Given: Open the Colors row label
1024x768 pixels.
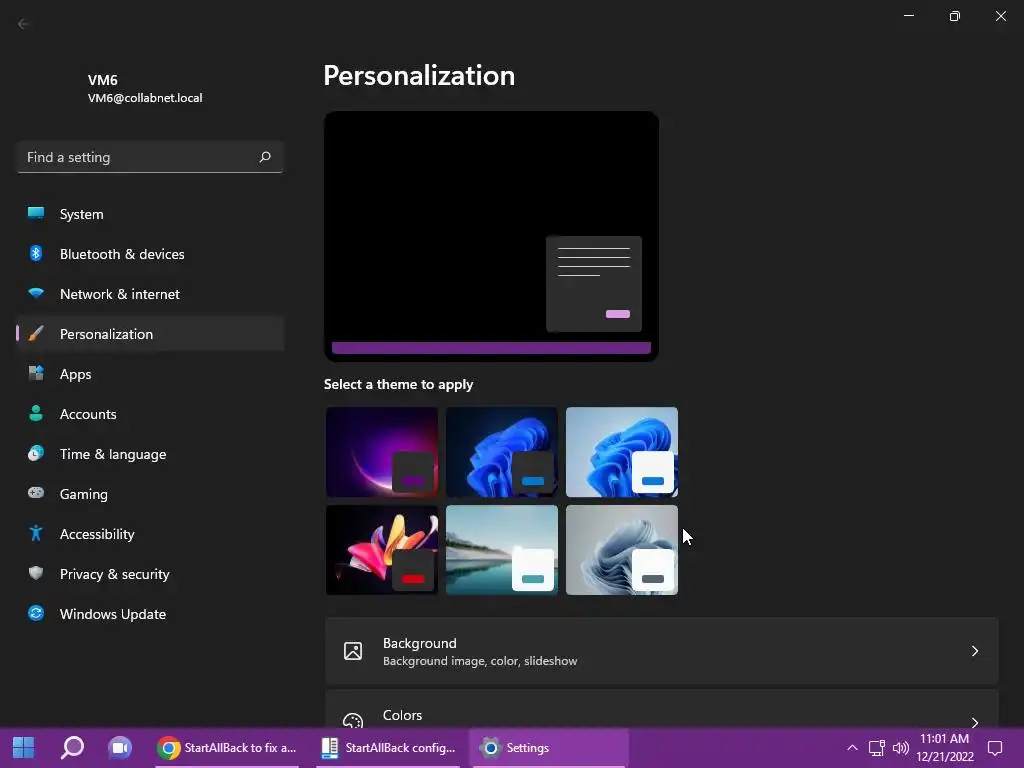Looking at the screenshot, I should tap(402, 715).
